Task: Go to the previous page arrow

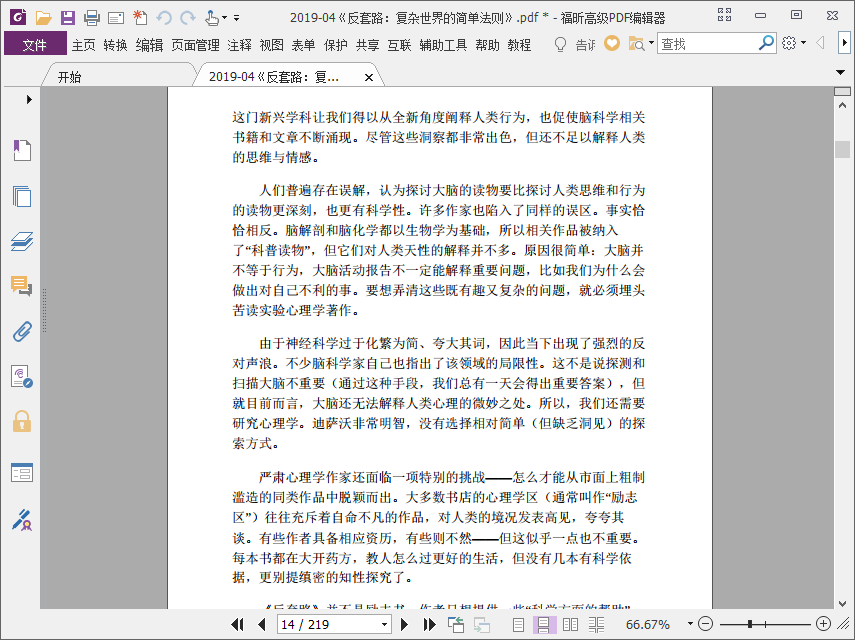Action: point(262,624)
